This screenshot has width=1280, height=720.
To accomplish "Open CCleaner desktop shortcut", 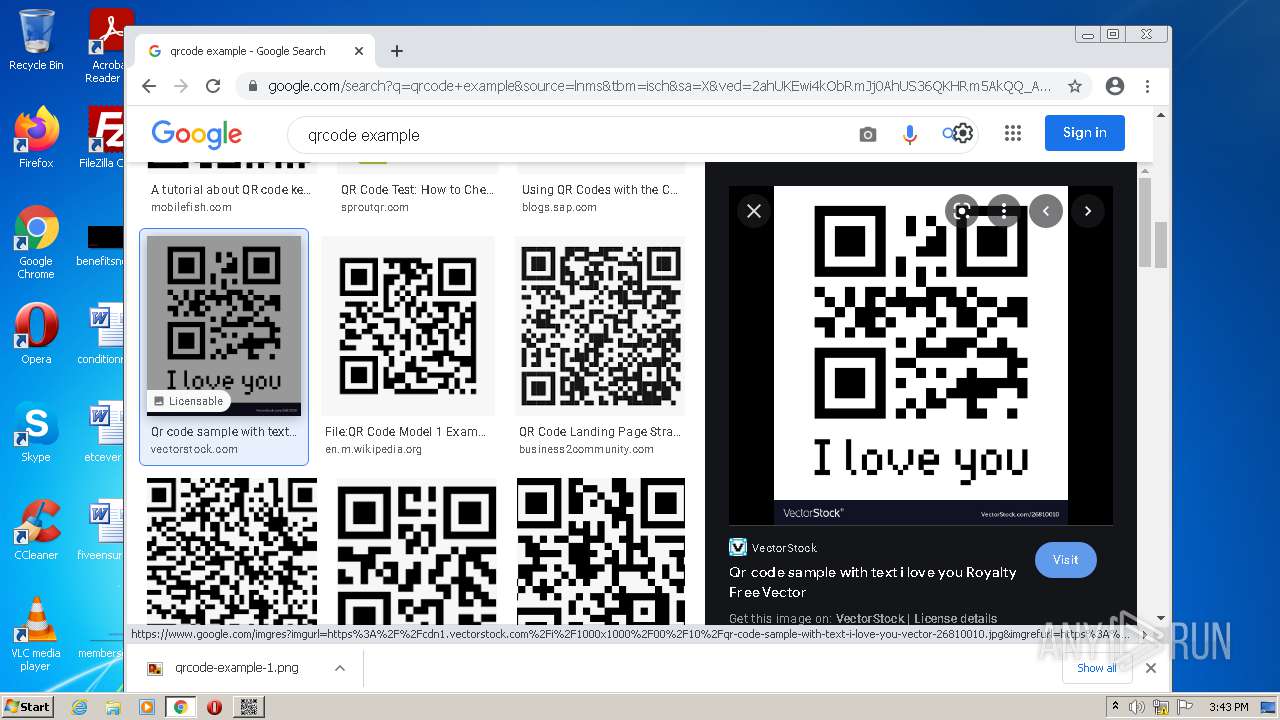I will 36,530.
